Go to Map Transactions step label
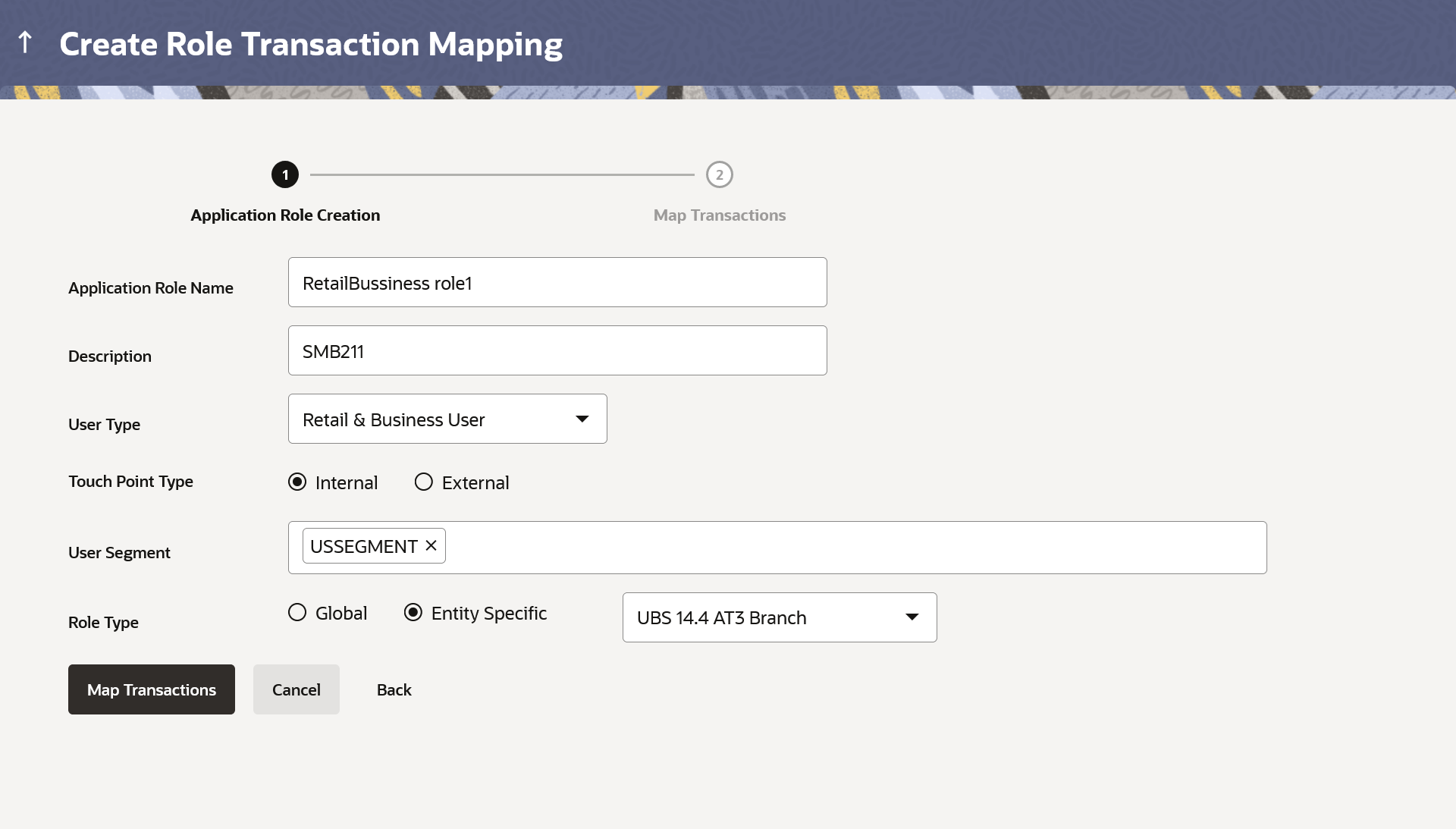The height and width of the screenshot is (829, 1456). click(x=719, y=215)
